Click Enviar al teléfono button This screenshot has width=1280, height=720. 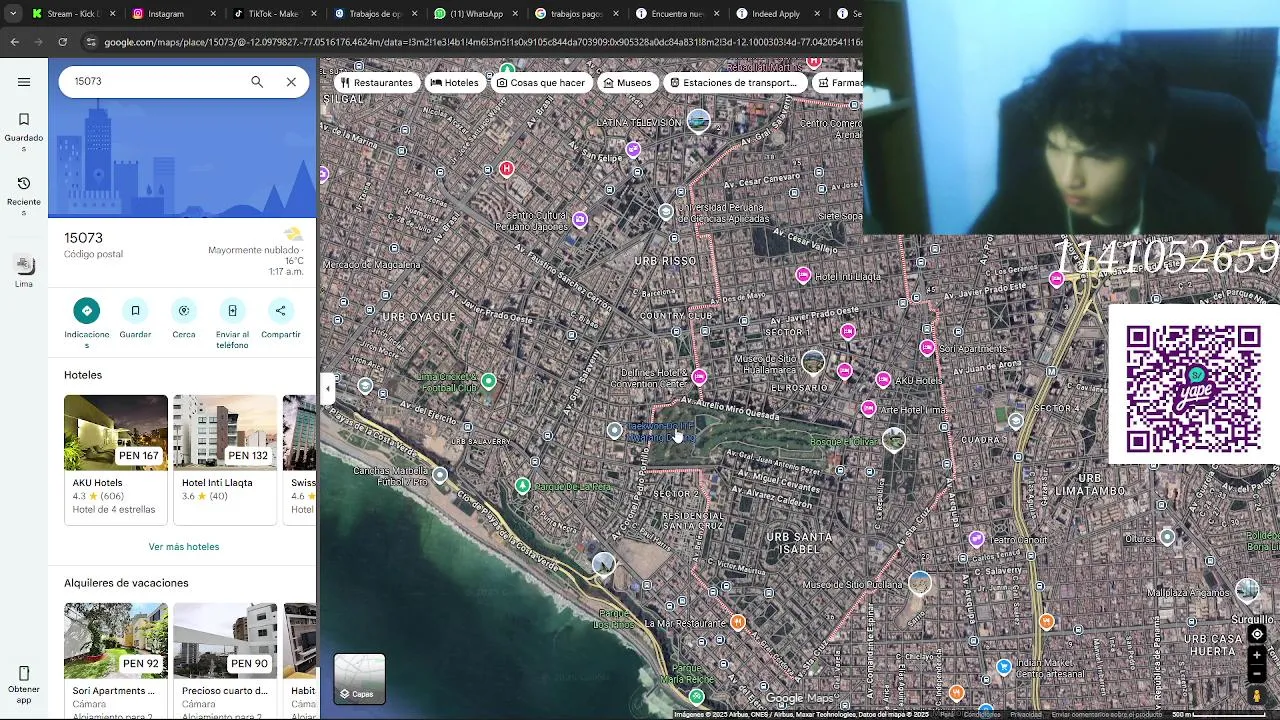point(232,322)
